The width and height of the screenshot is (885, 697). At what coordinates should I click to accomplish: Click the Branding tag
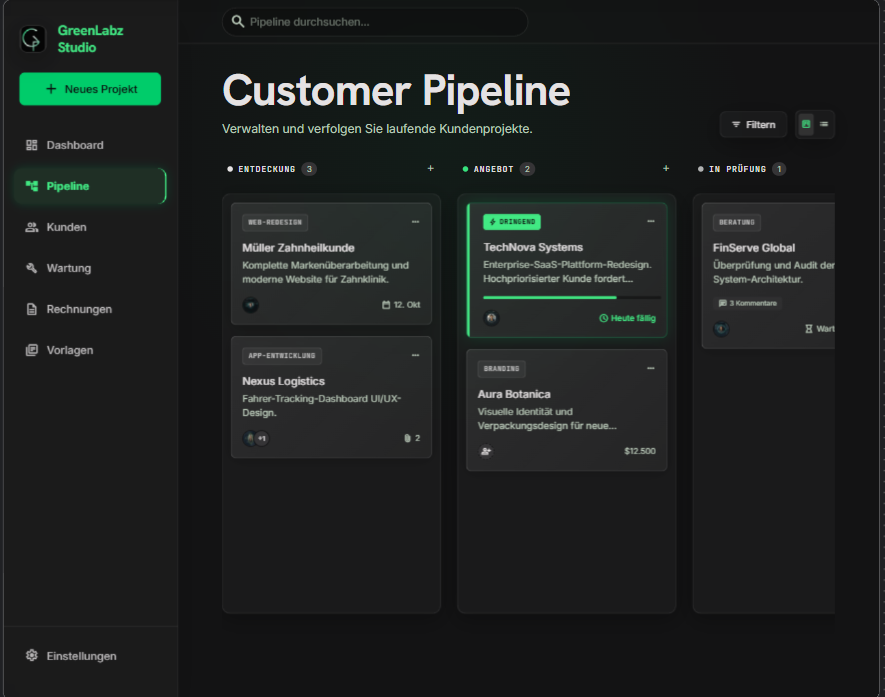coord(501,369)
